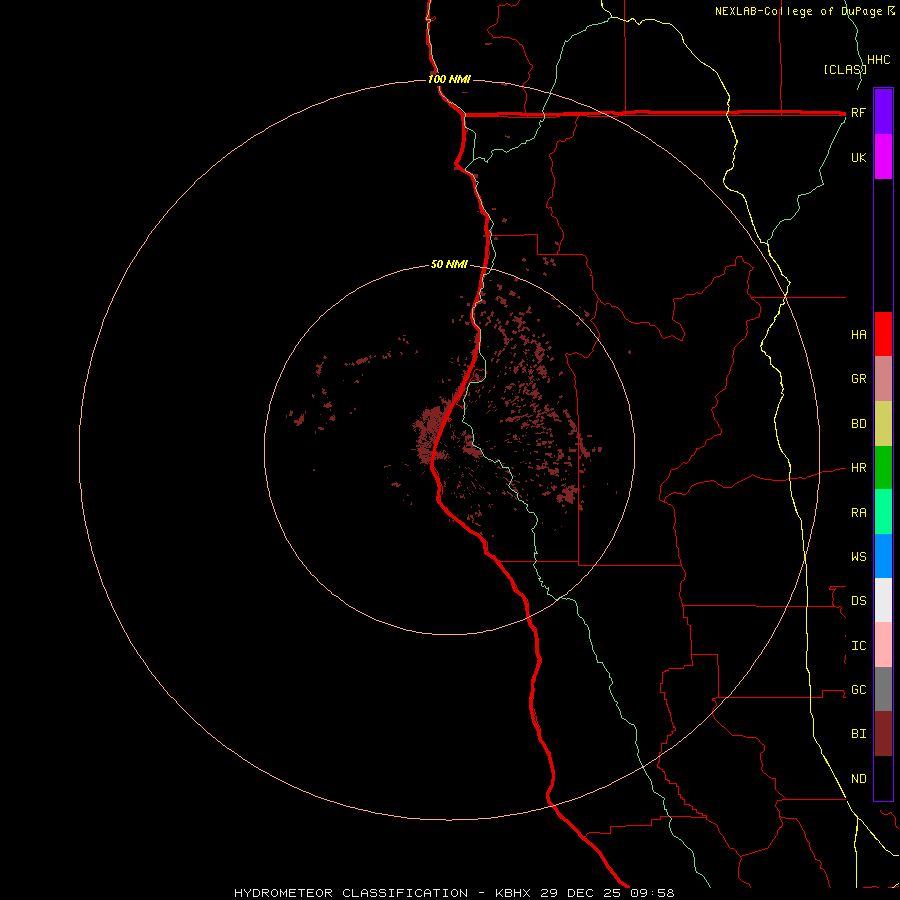The image size is (900, 900).
Task: Click the HA red legend swatch
Action: pyautogui.click(x=883, y=334)
